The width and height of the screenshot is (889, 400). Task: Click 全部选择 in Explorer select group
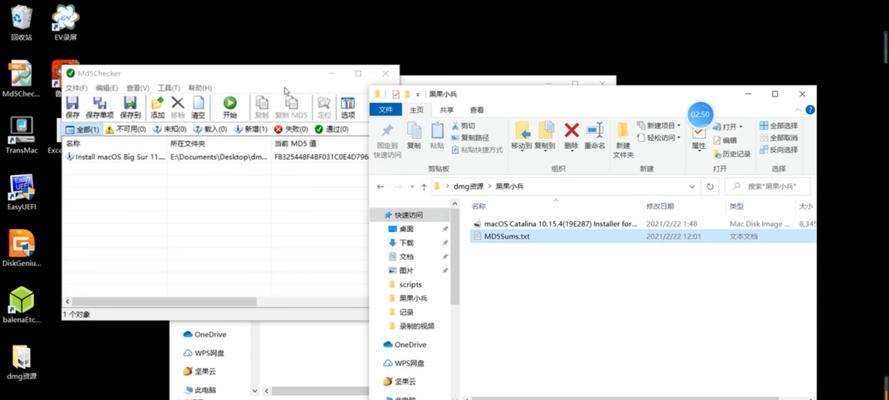pyautogui.click(x=778, y=125)
